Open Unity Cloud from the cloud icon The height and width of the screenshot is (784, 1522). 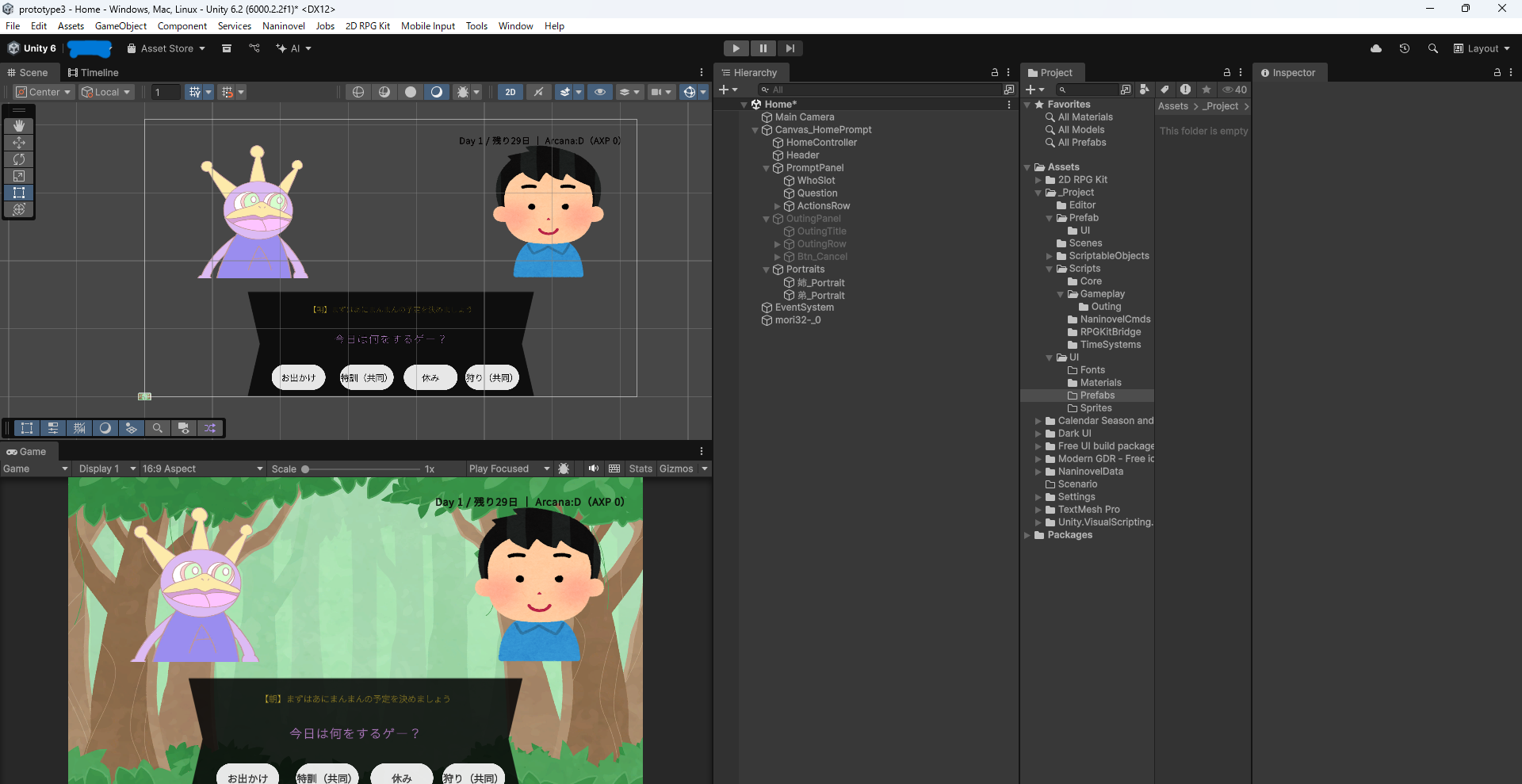pyautogui.click(x=1376, y=48)
